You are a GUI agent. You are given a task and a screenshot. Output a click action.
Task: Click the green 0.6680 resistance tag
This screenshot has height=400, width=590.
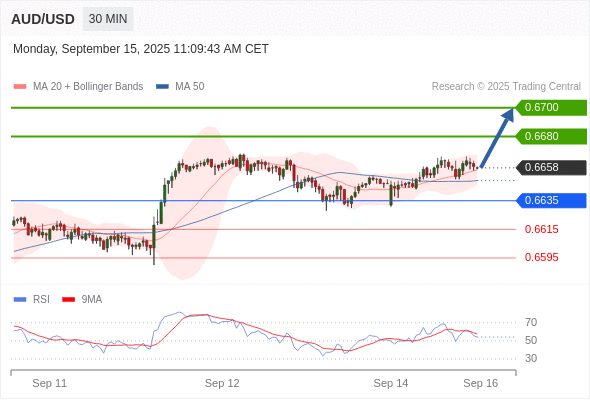551,136
